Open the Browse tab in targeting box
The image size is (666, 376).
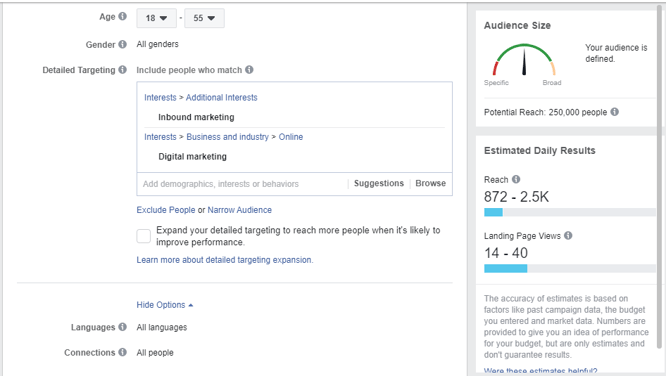pyautogui.click(x=430, y=183)
